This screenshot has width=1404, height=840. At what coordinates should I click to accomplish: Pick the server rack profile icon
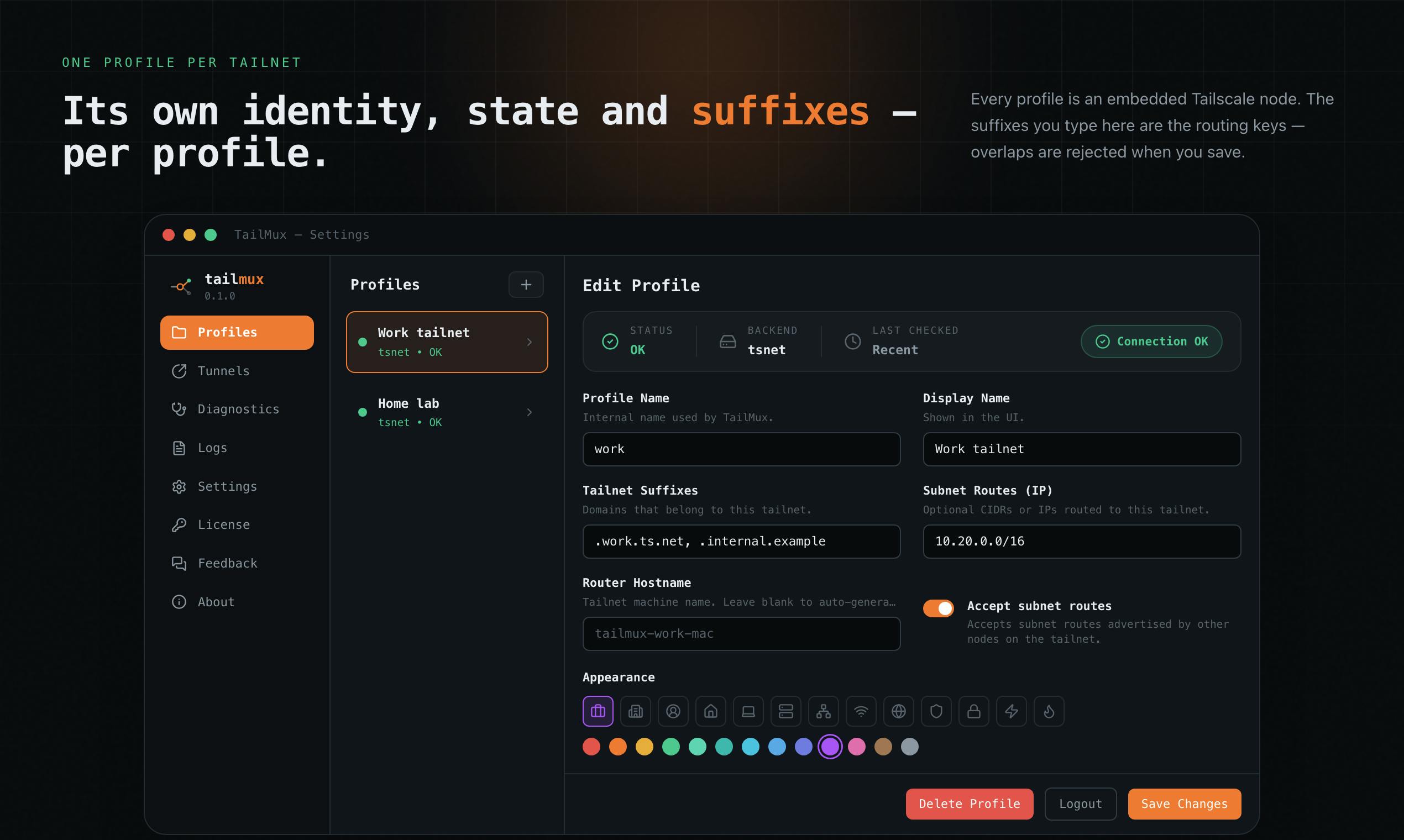[x=786, y=711]
